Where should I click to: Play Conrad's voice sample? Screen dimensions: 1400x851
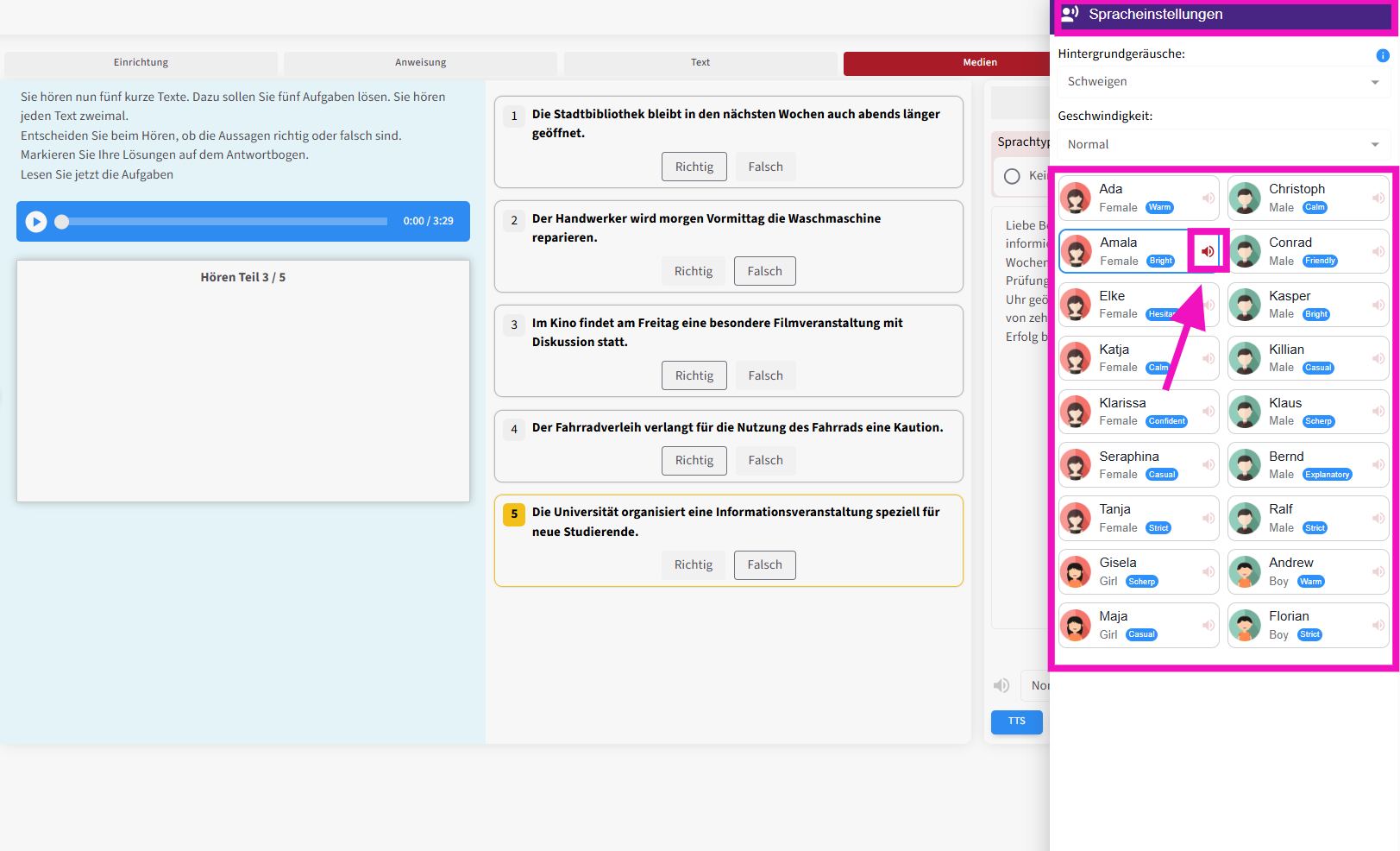[1378, 252]
